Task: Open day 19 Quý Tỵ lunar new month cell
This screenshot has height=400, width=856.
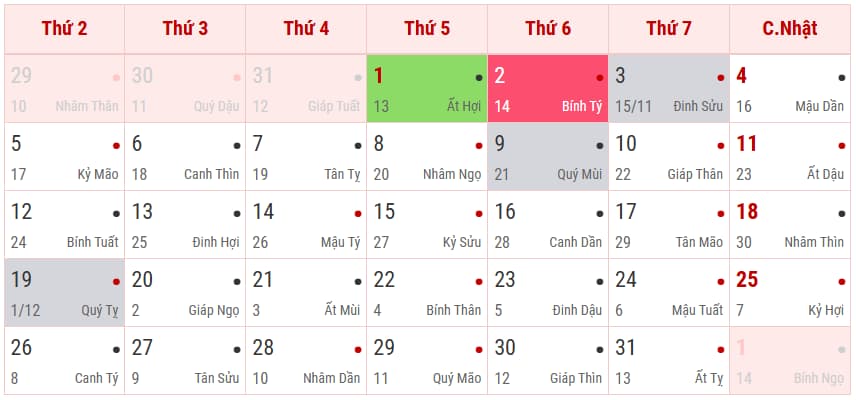Action: (x=64, y=292)
